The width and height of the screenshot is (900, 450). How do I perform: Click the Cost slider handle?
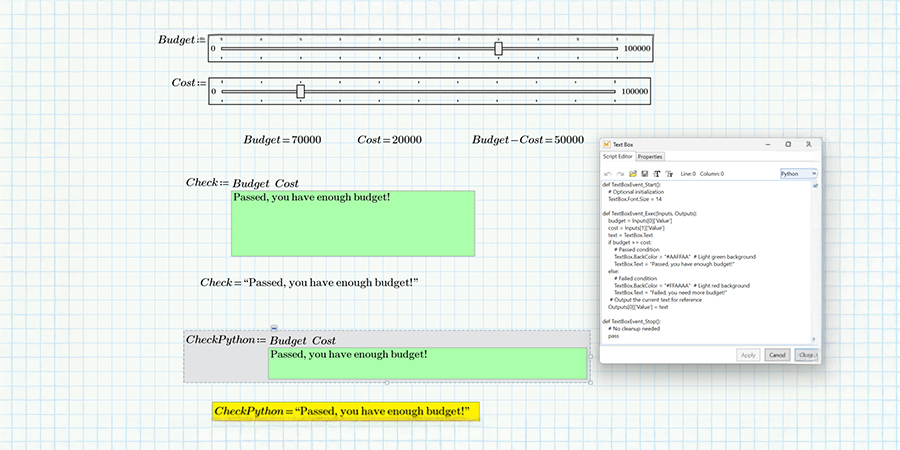click(x=300, y=91)
